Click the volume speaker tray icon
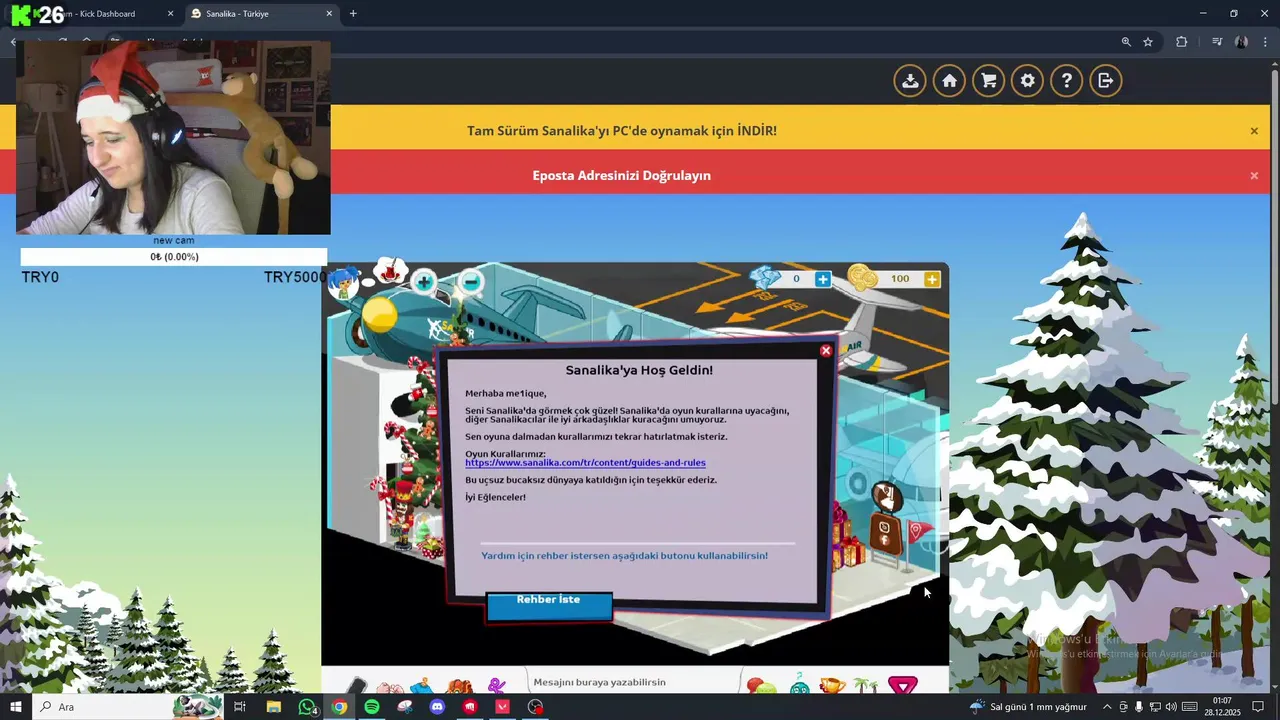 point(1171,707)
